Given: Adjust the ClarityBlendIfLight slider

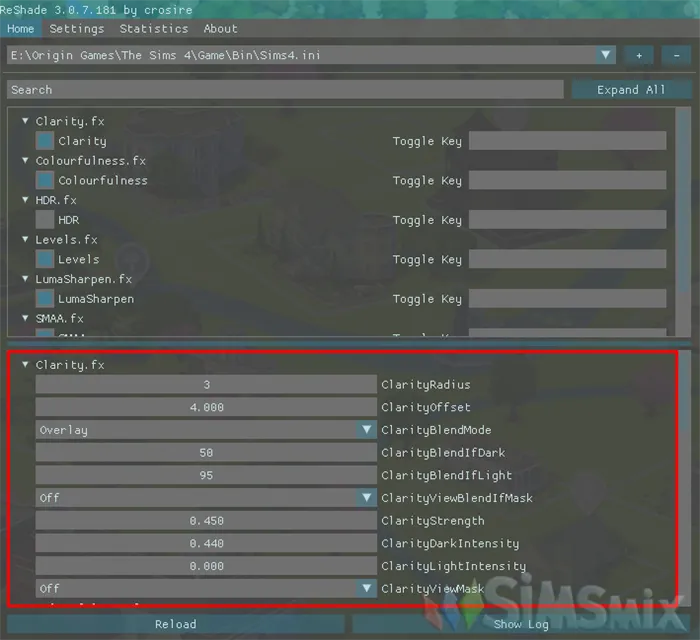Looking at the screenshot, I should (x=206, y=475).
